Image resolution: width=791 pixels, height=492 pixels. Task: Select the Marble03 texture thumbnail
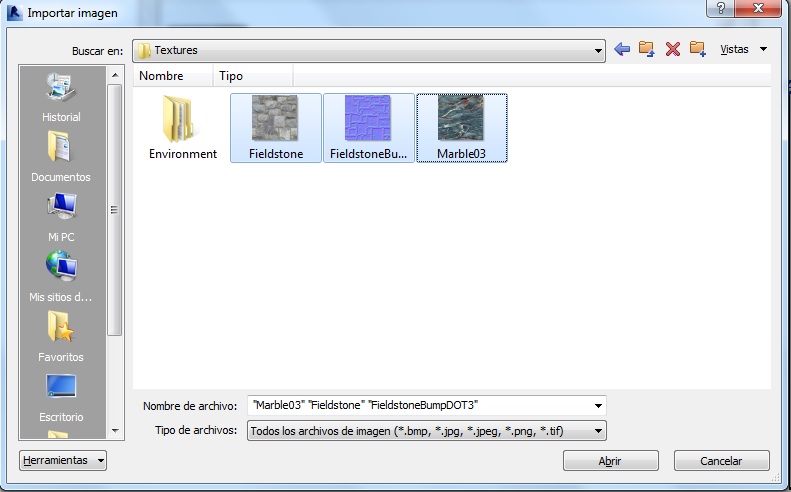pos(461,127)
